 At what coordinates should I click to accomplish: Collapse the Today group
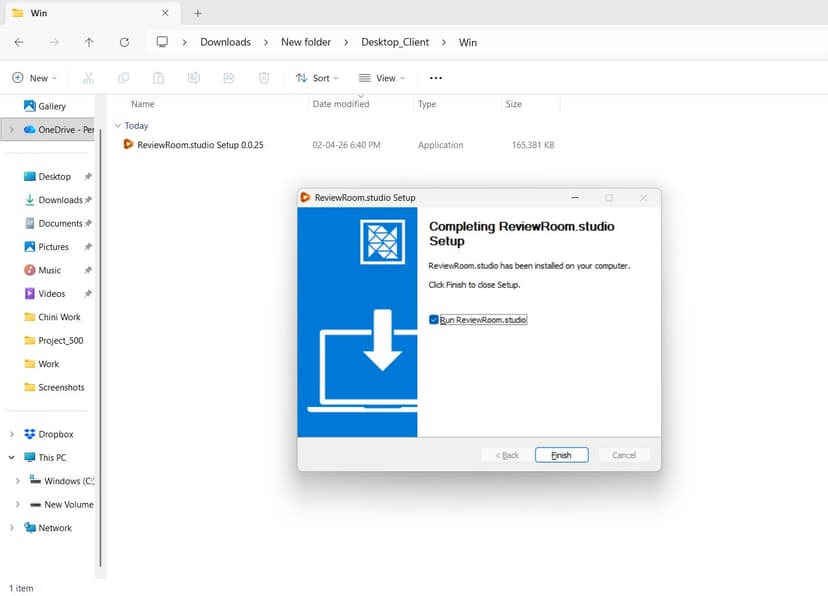point(118,126)
